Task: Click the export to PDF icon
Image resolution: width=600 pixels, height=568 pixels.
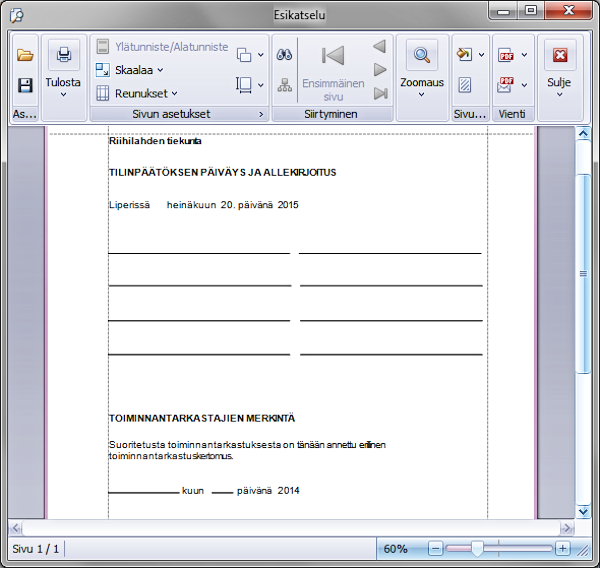Action: [507, 55]
